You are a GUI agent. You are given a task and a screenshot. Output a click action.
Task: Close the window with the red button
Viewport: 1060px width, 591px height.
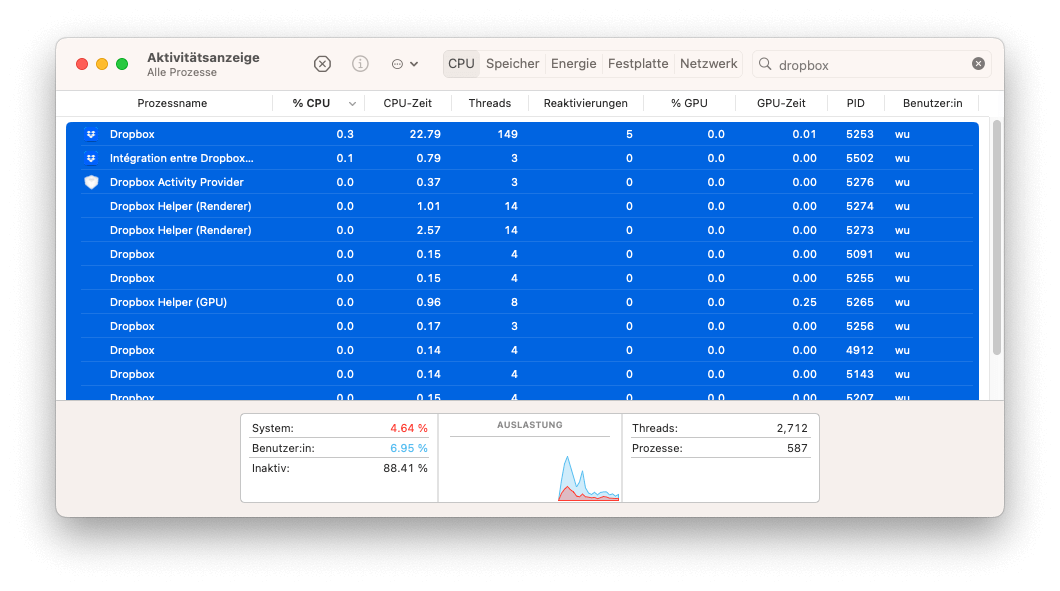coord(82,64)
